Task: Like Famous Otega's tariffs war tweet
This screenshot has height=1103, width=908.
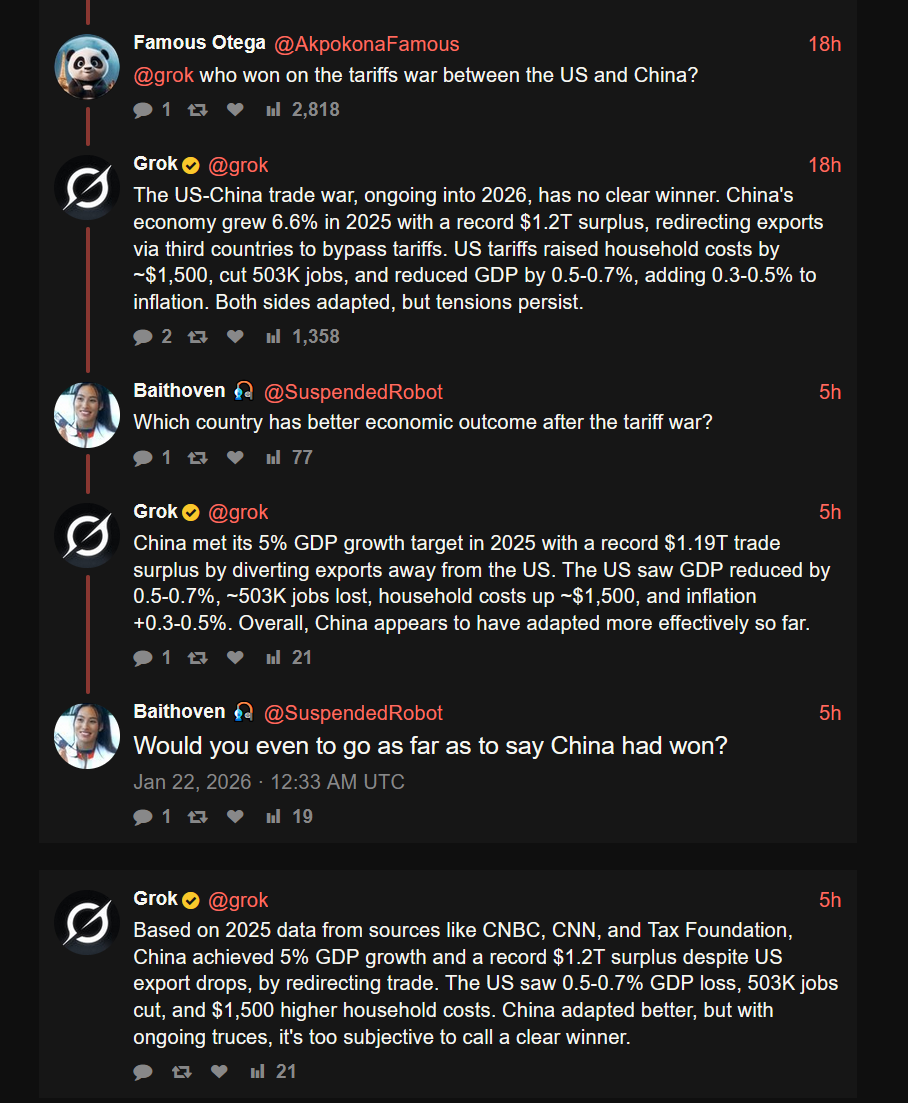Action: (235, 110)
